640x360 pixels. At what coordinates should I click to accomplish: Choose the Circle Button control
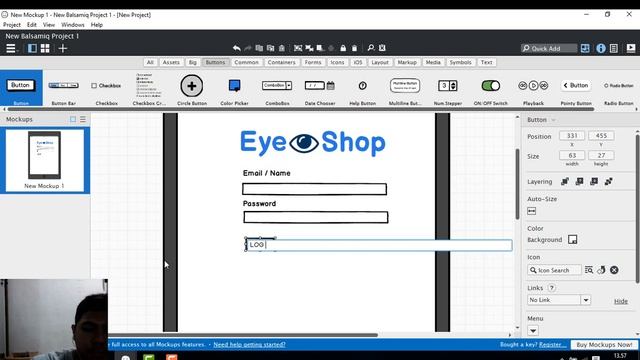(191, 90)
